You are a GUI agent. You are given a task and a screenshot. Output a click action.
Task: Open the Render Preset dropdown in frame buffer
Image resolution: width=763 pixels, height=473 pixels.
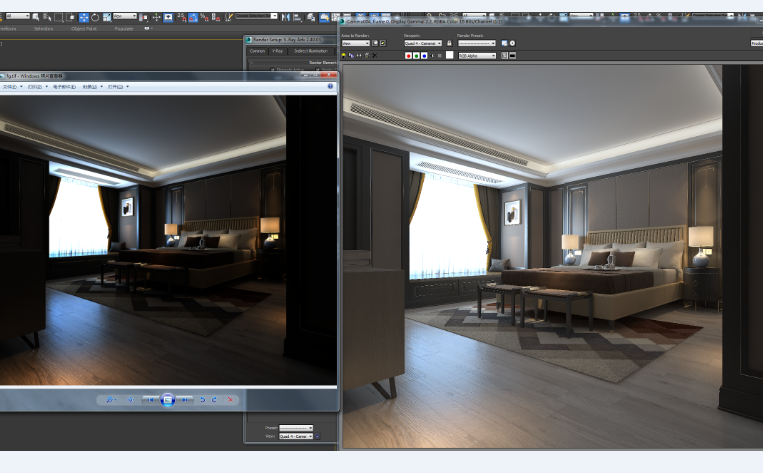(x=477, y=43)
